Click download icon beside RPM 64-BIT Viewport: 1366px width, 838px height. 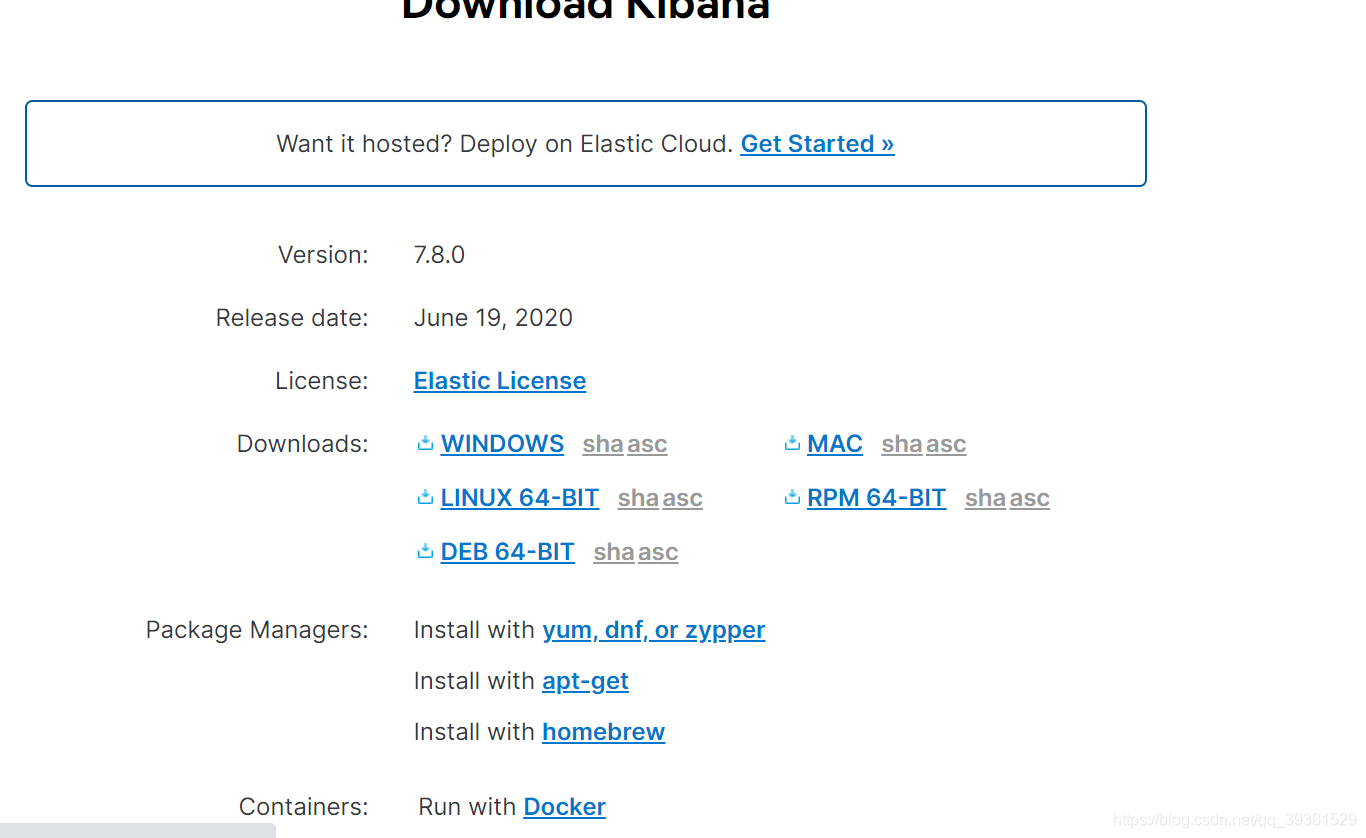(792, 497)
